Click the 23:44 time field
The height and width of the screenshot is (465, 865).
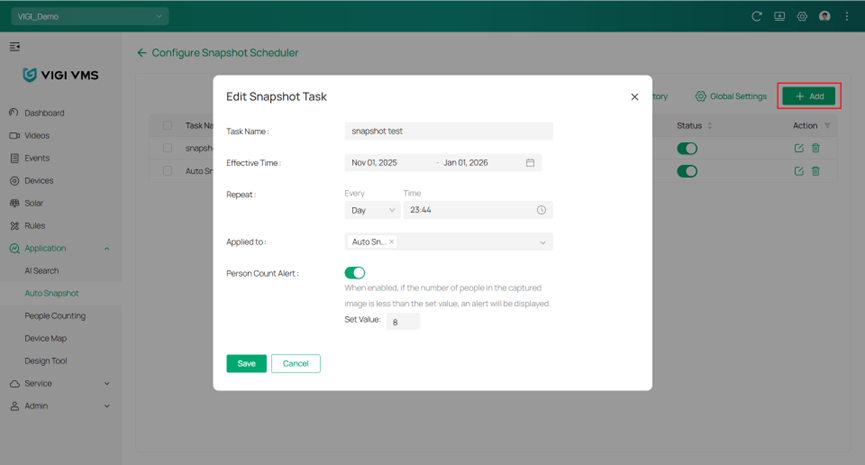click(478, 210)
